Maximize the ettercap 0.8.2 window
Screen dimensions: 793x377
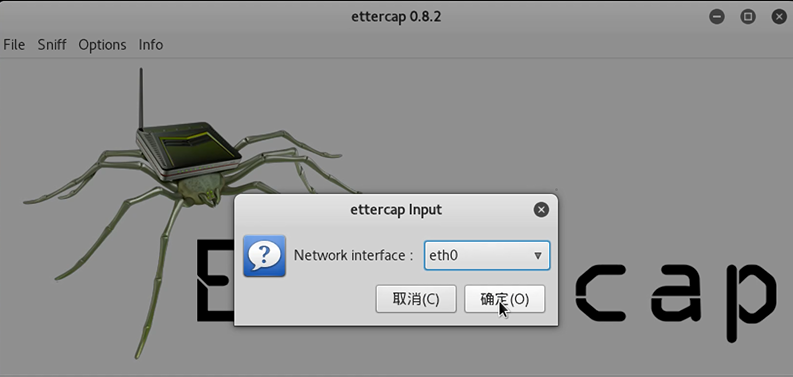(747, 17)
